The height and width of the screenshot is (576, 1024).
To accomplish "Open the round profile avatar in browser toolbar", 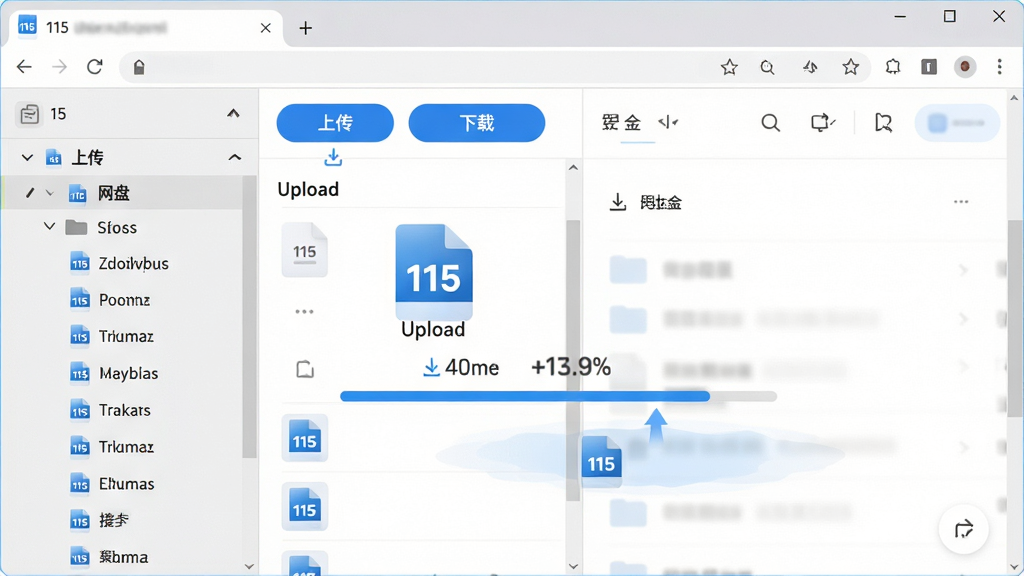I will pos(965,67).
